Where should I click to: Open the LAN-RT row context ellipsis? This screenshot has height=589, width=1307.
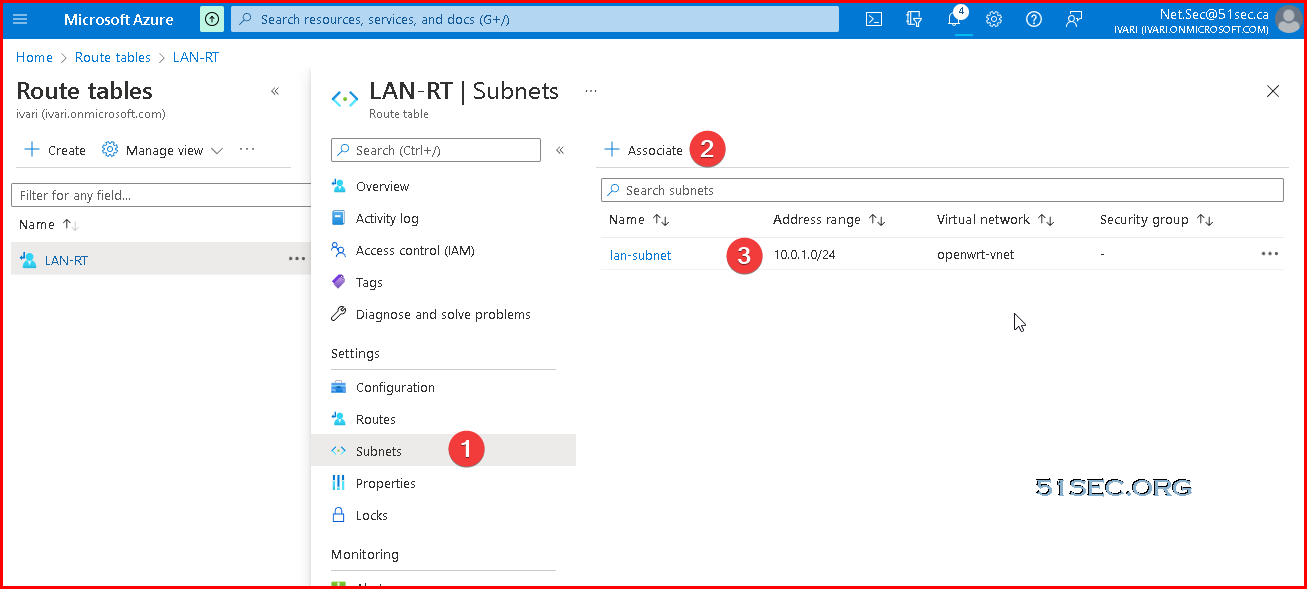pyautogui.click(x=297, y=259)
